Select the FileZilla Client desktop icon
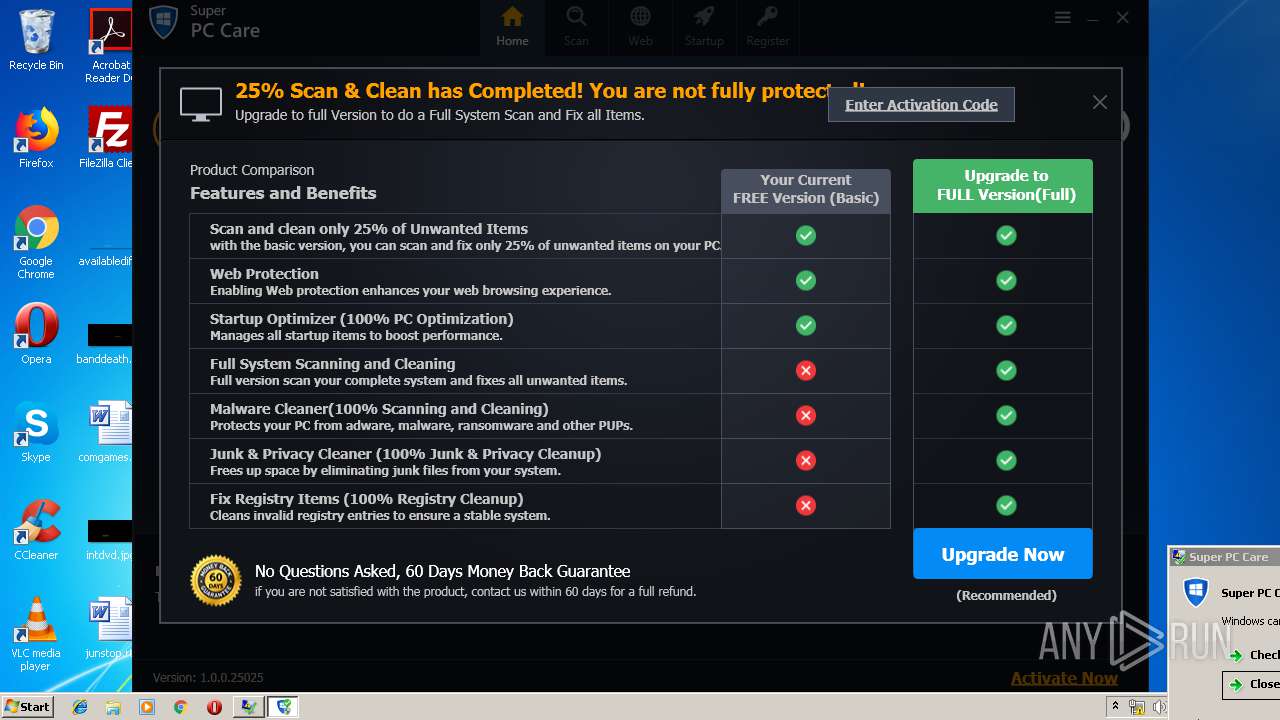The height and width of the screenshot is (720, 1280). [108, 139]
